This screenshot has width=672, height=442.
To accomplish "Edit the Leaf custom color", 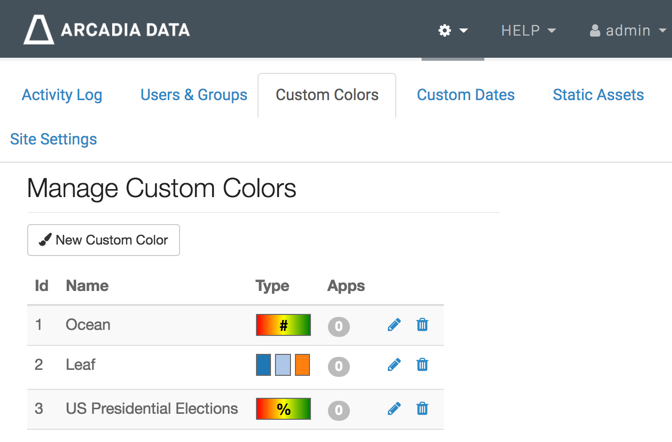I will (394, 365).
